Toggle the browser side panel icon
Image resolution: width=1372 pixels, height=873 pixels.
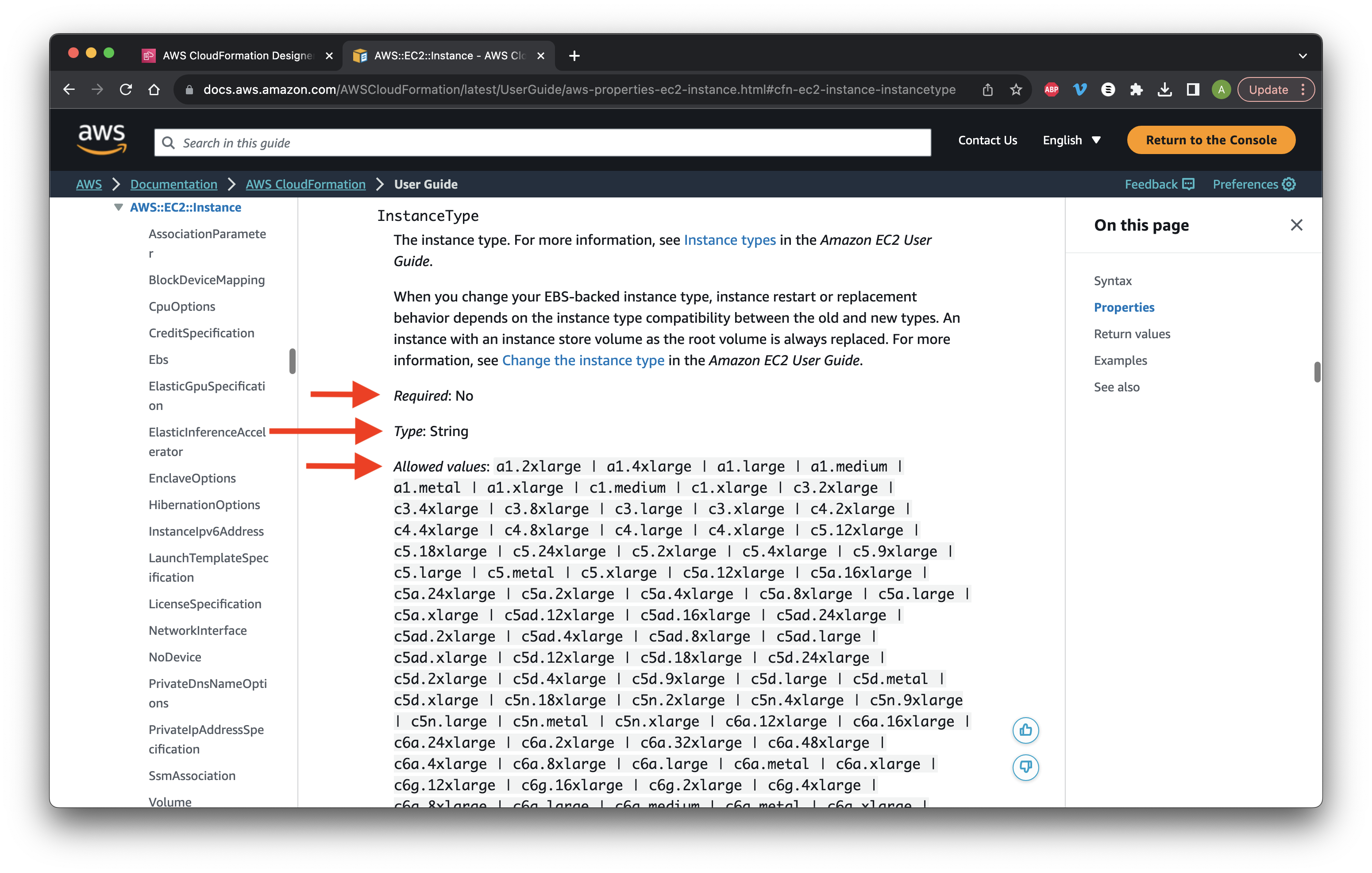(x=1192, y=89)
